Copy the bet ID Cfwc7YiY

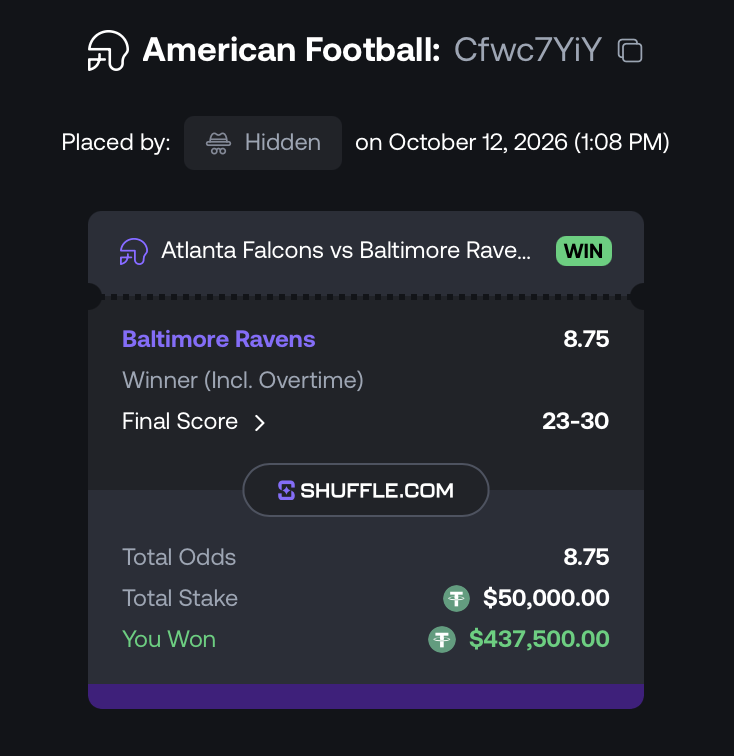(x=630, y=50)
